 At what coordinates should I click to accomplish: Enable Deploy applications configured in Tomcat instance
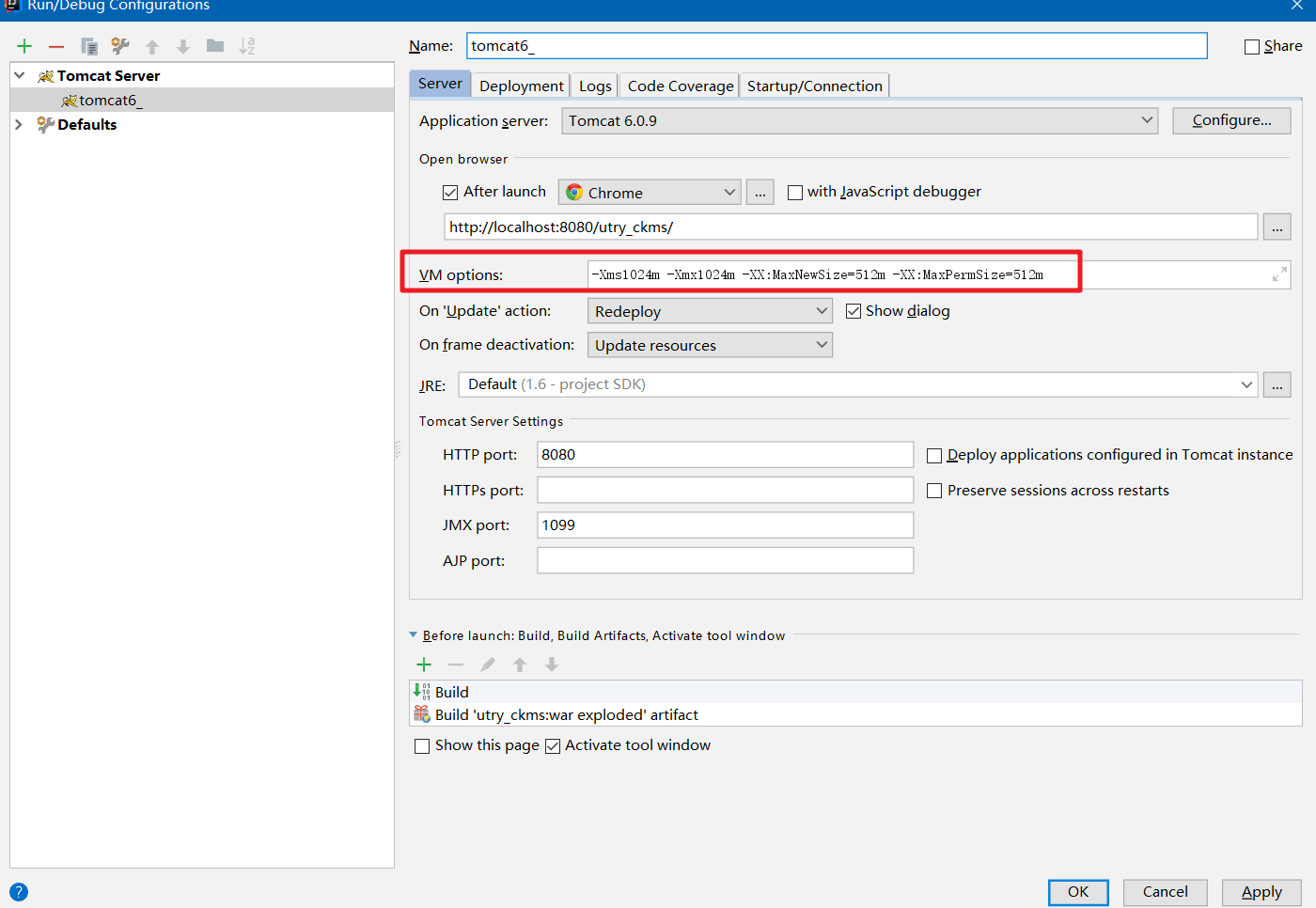point(934,456)
